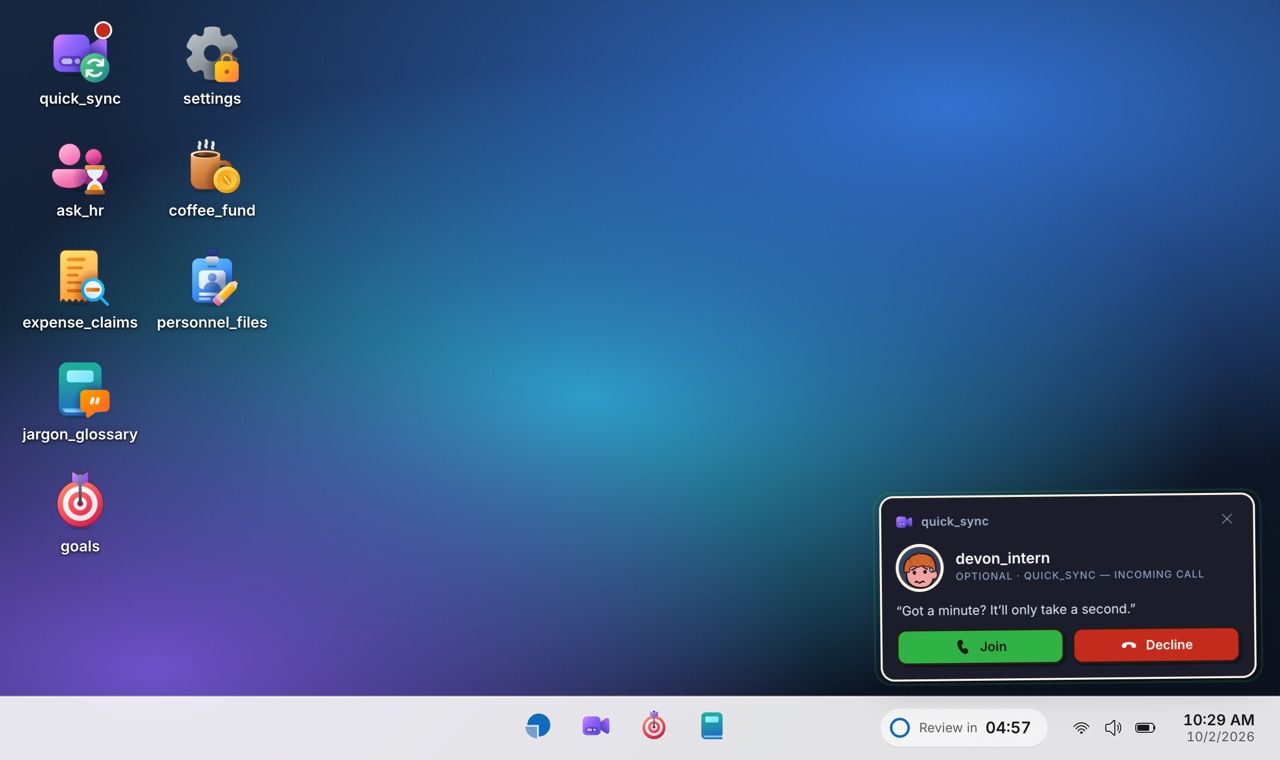Image resolution: width=1280 pixels, height=760 pixels.
Task: Click the "Got a minute?" message text
Action: (x=1016, y=609)
